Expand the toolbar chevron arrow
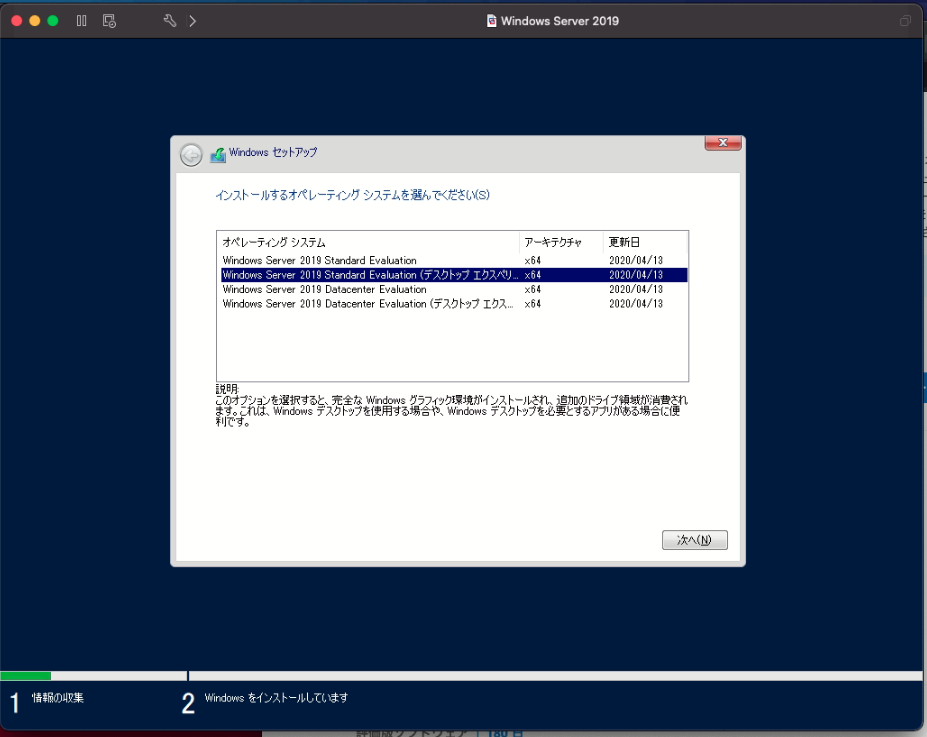 click(x=192, y=21)
